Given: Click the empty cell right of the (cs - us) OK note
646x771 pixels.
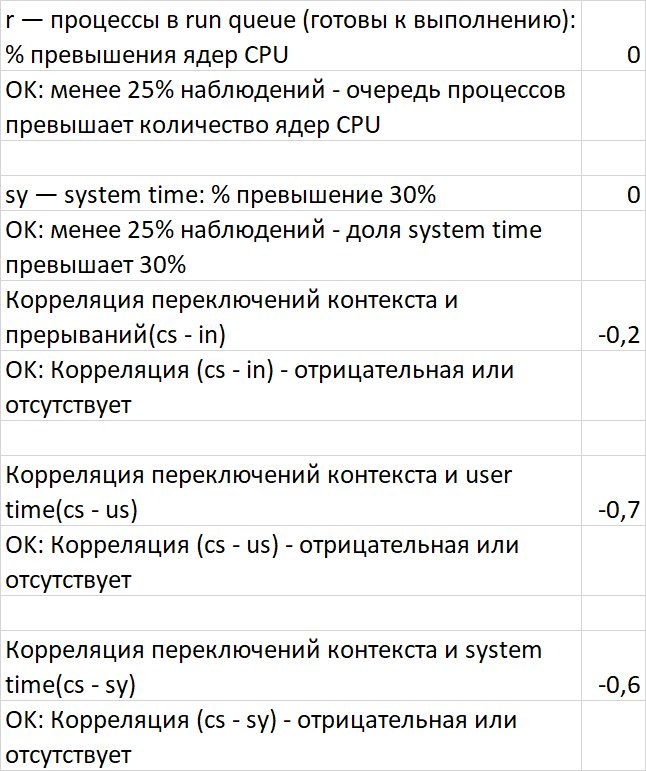Looking at the screenshot, I should tap(616, 561).
